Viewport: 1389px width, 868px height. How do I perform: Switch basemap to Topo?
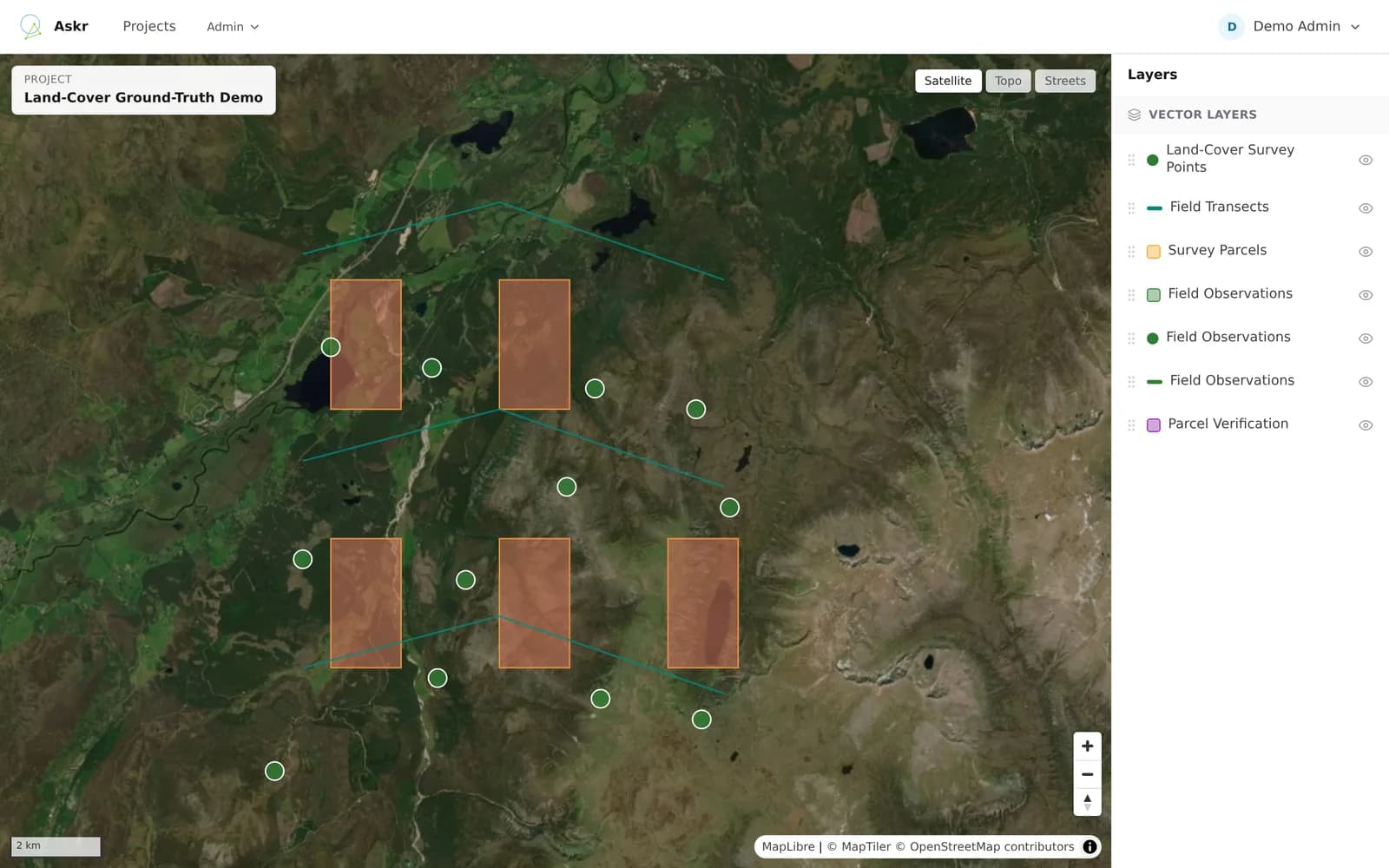pos(1008,81)
